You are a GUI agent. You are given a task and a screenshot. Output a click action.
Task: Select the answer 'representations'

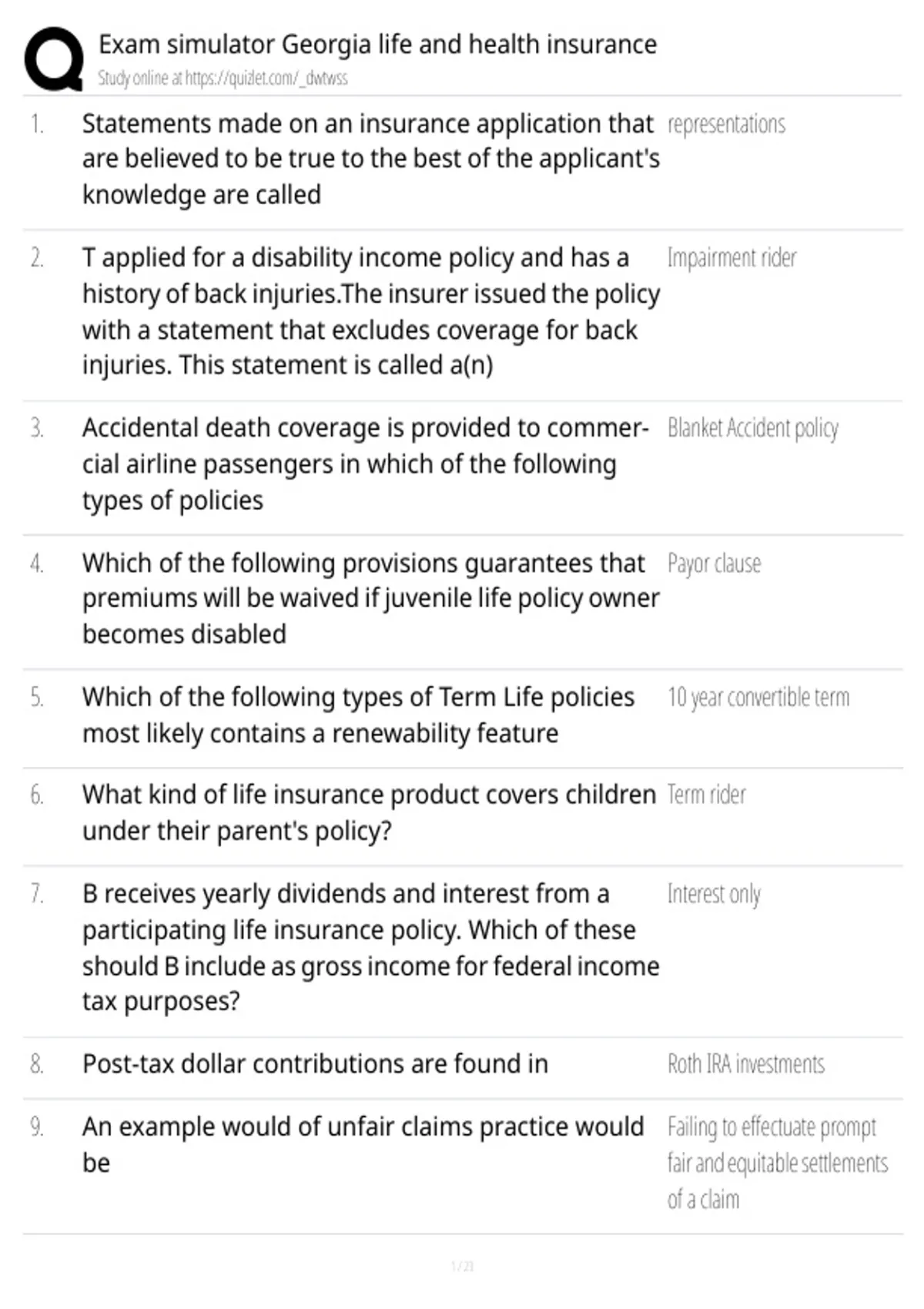(x=726, y=124)
